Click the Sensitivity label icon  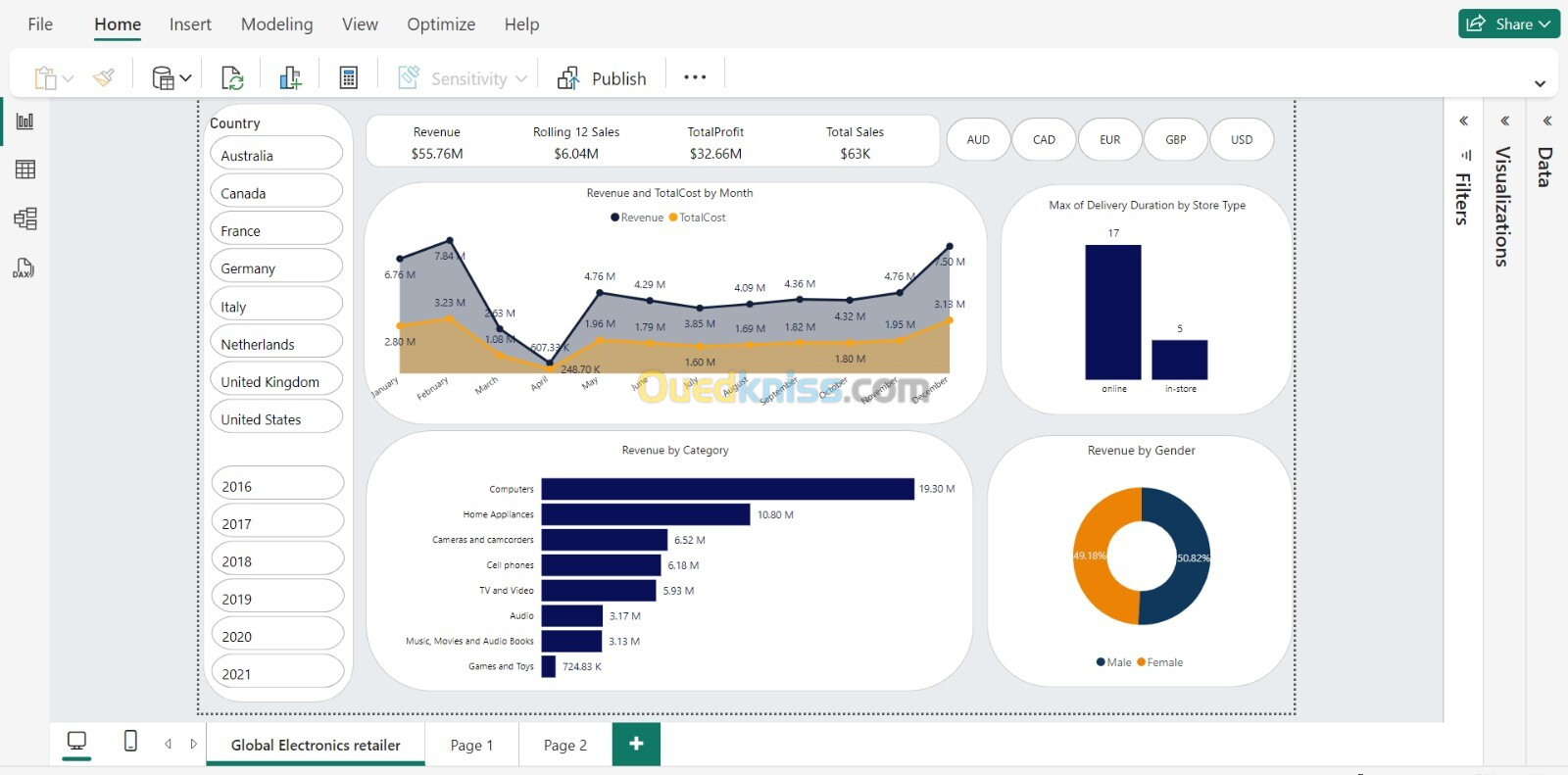click(x=409, y=77)
